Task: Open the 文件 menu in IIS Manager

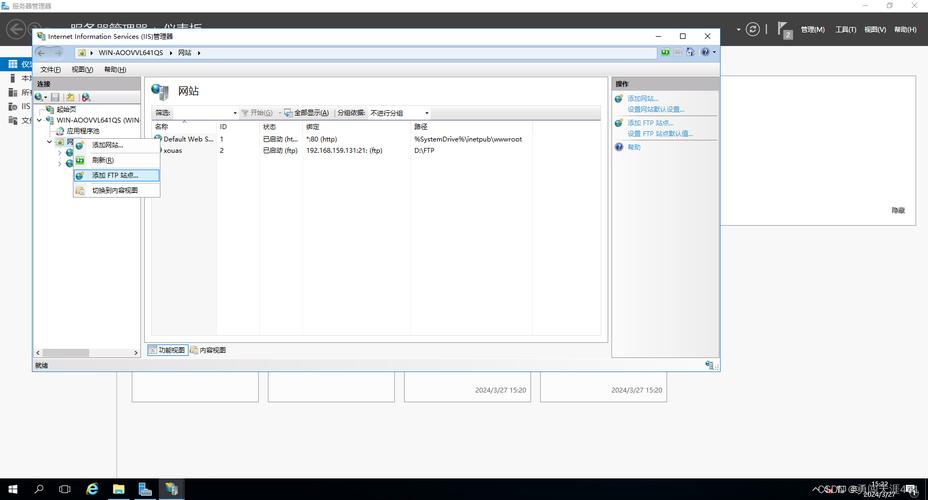Action: (50, 70)
